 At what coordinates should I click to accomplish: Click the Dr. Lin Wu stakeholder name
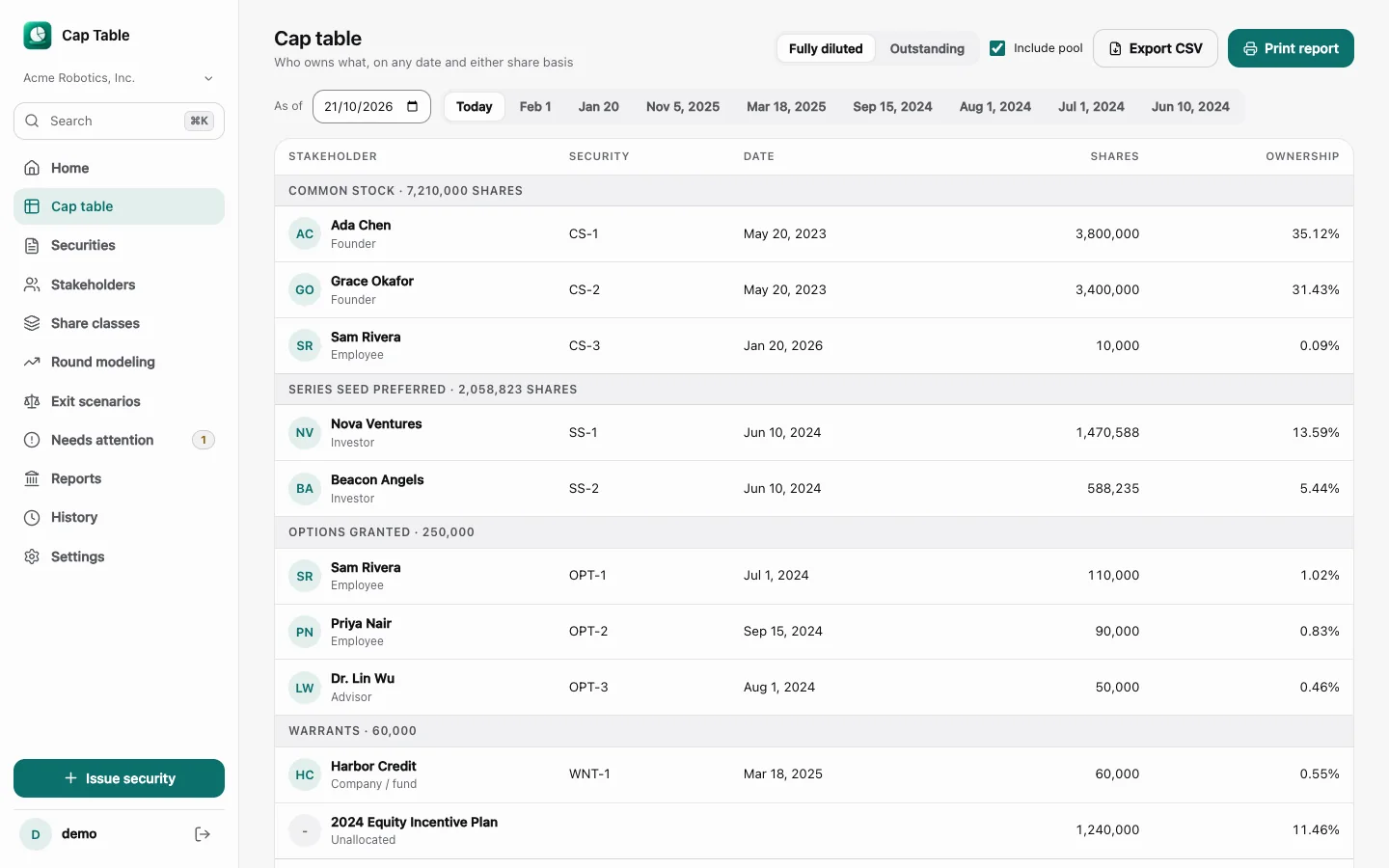pos(363,678)
